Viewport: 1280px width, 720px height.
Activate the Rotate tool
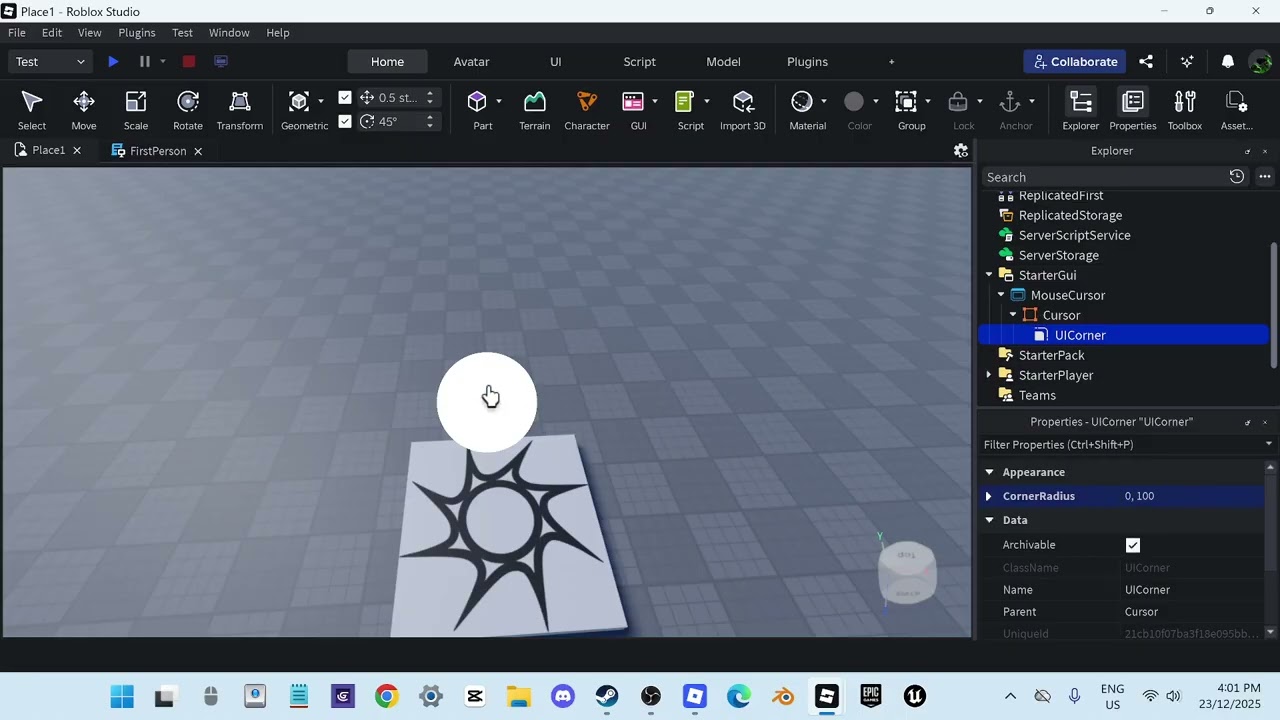188,110
